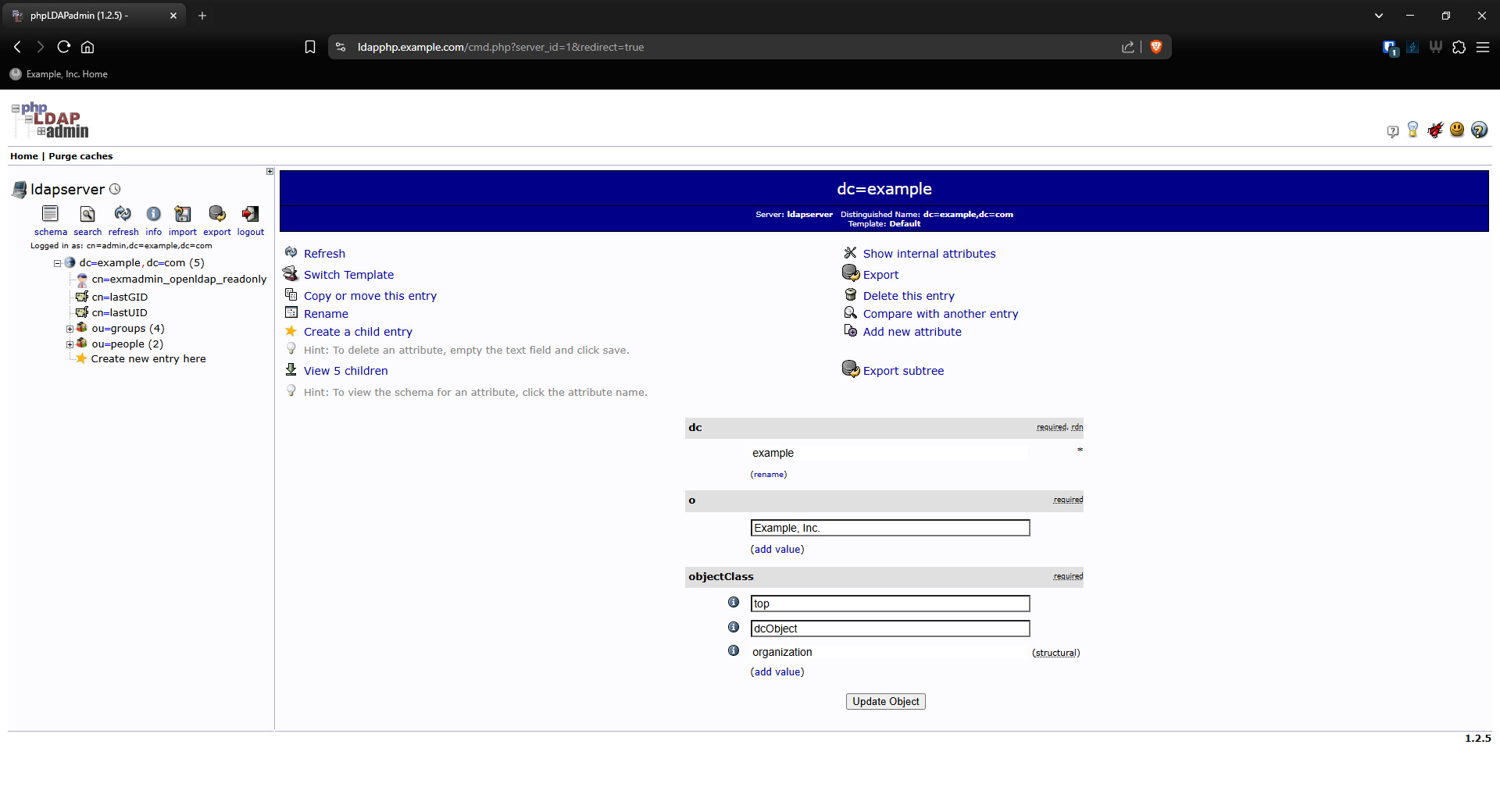Click the export icon in sidebar
The image size is (1500, 812).
click(x=217, y=214)
